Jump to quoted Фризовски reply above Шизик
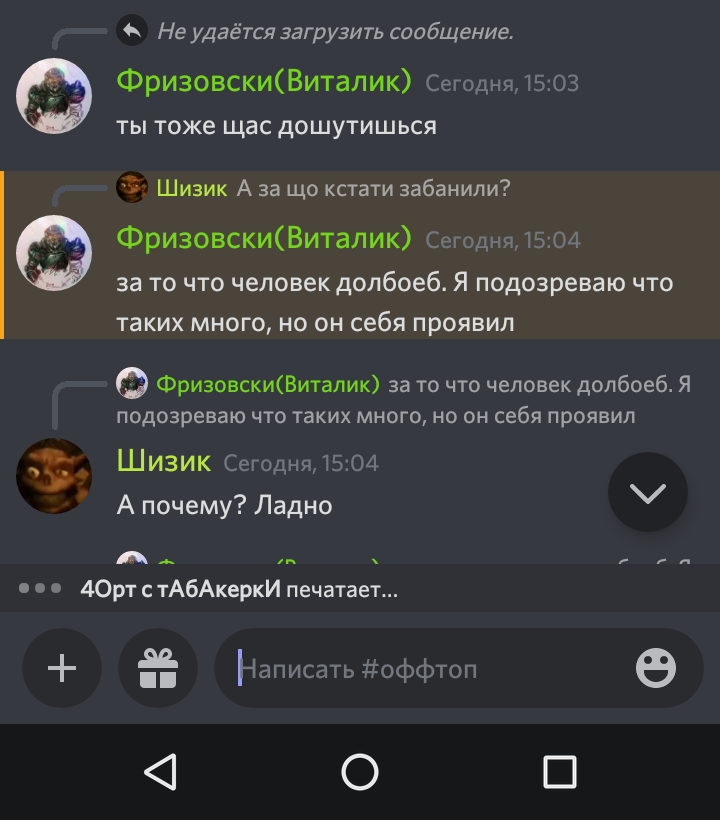The image size is (720, 820). pyautogui.click(x=403, y=400)
